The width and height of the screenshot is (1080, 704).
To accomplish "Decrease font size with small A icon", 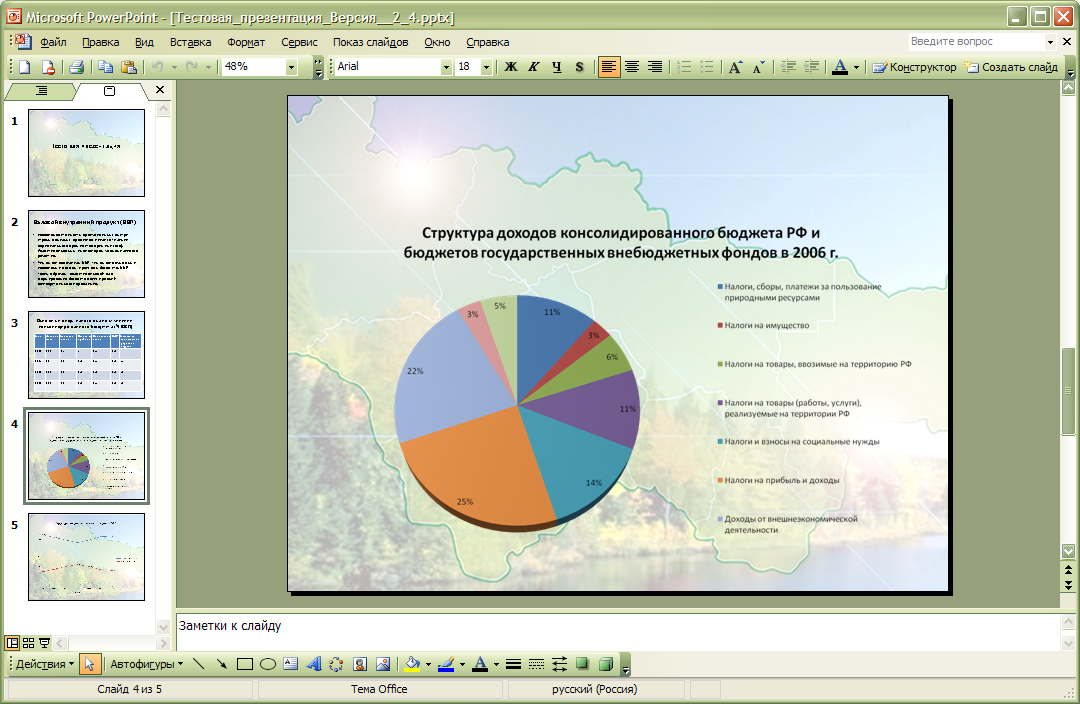I will coord(758,67).
